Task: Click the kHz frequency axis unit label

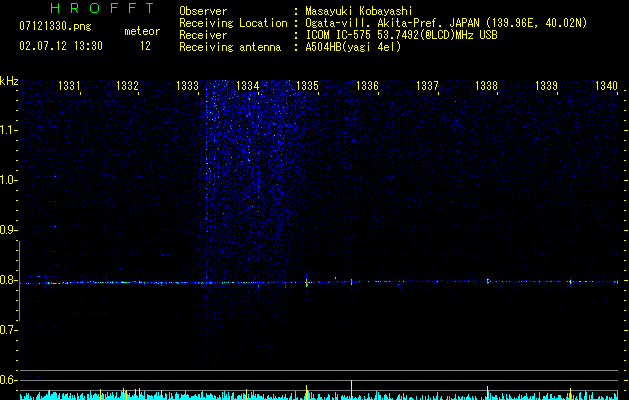Action: click(9, 81)
